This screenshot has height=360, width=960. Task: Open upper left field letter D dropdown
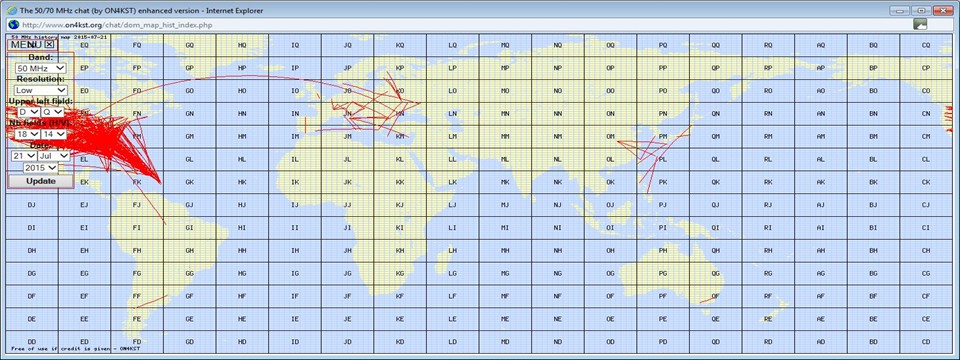coord(28,112)
